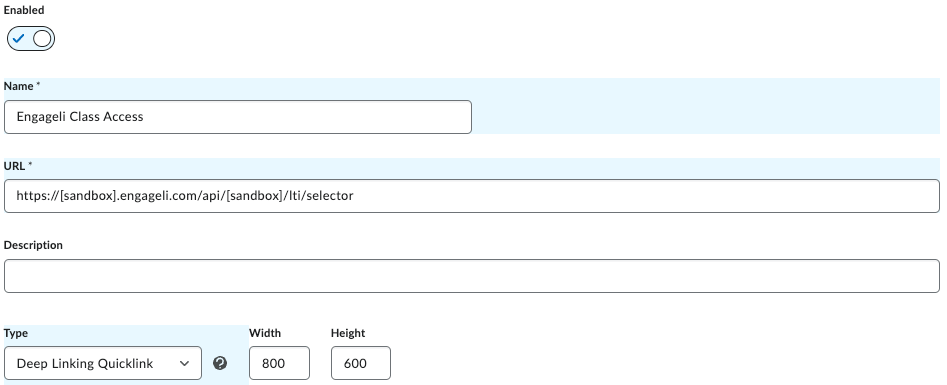947x385 pixels.
Task: Click the Width field showing 800
Action: 279,363
